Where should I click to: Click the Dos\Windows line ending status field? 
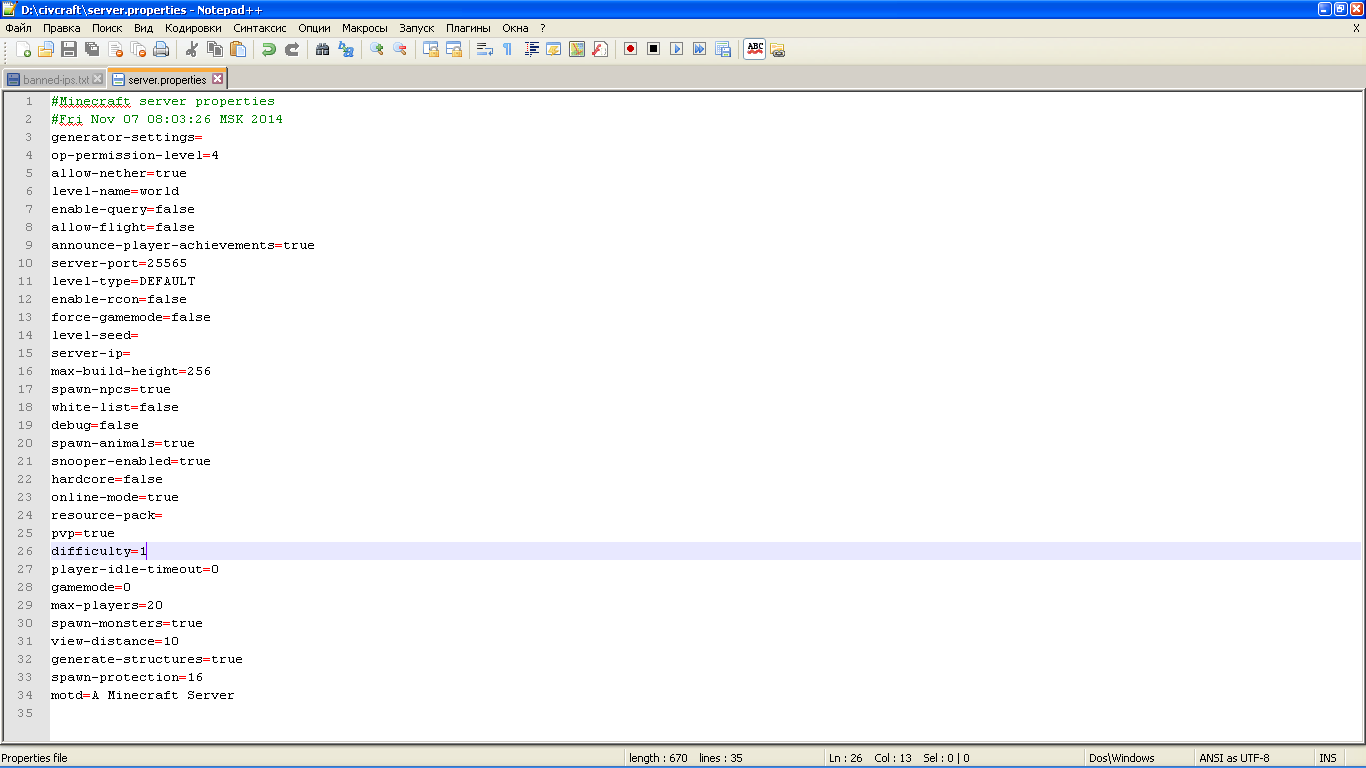coord(1122,758)
